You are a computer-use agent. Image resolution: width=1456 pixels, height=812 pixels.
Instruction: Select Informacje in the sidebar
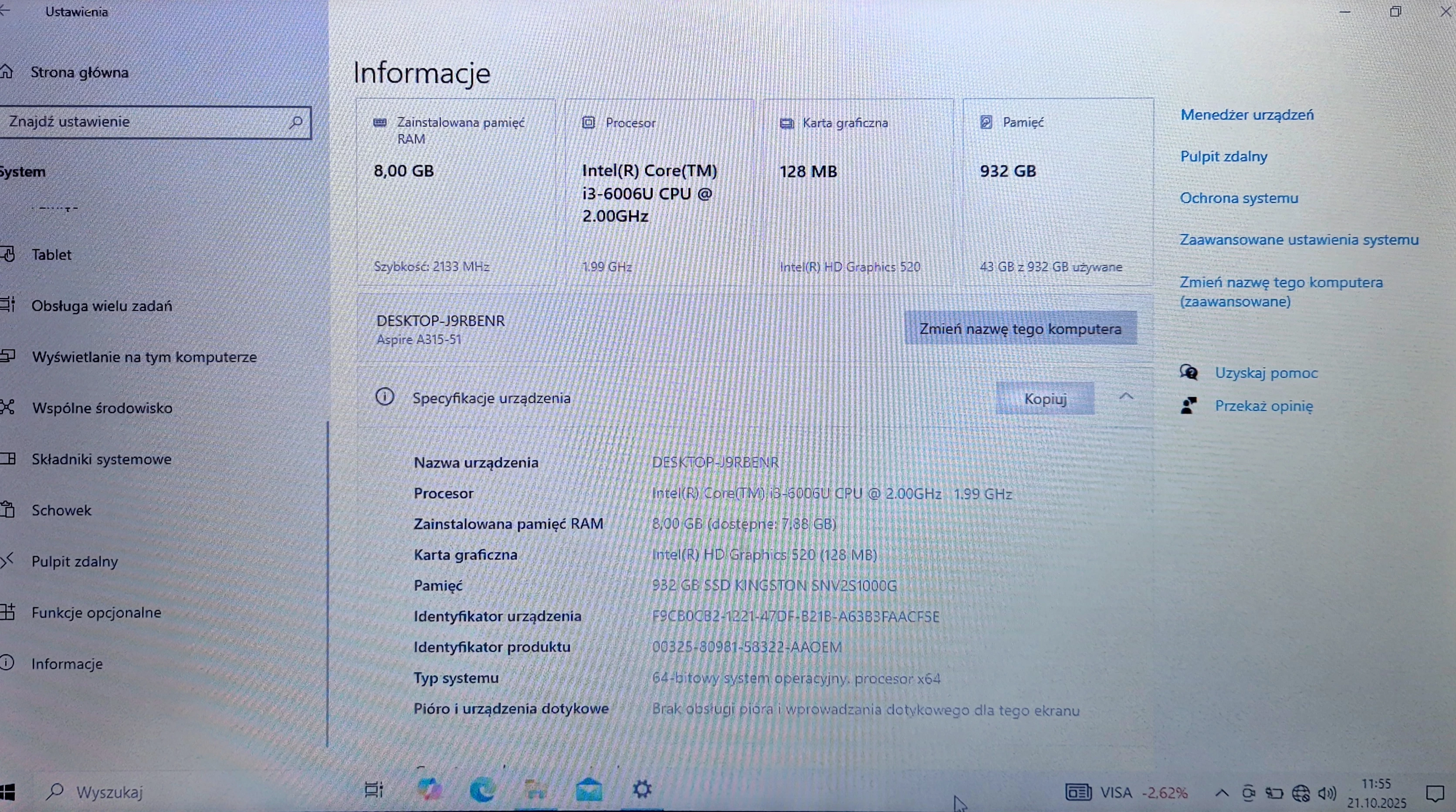coord(66,663)
